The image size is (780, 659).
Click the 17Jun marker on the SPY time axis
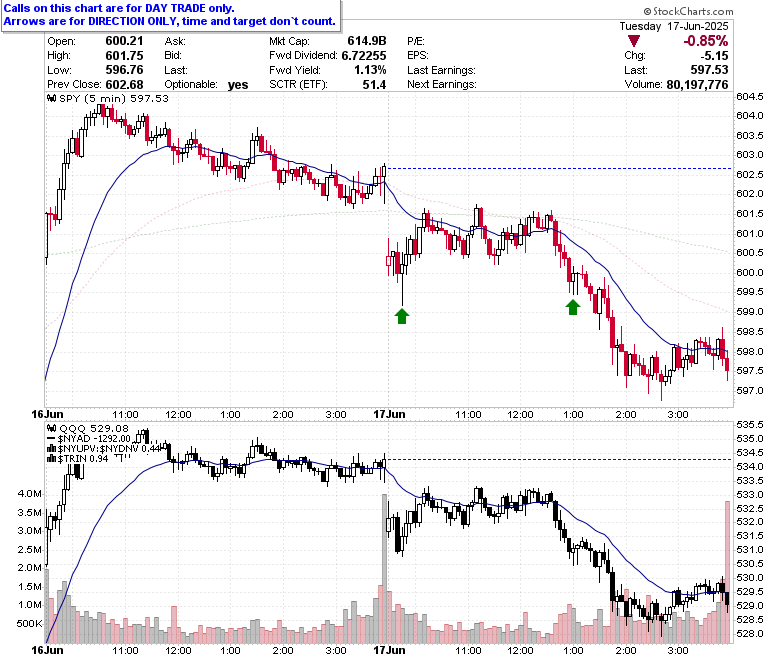coord(390,414)
